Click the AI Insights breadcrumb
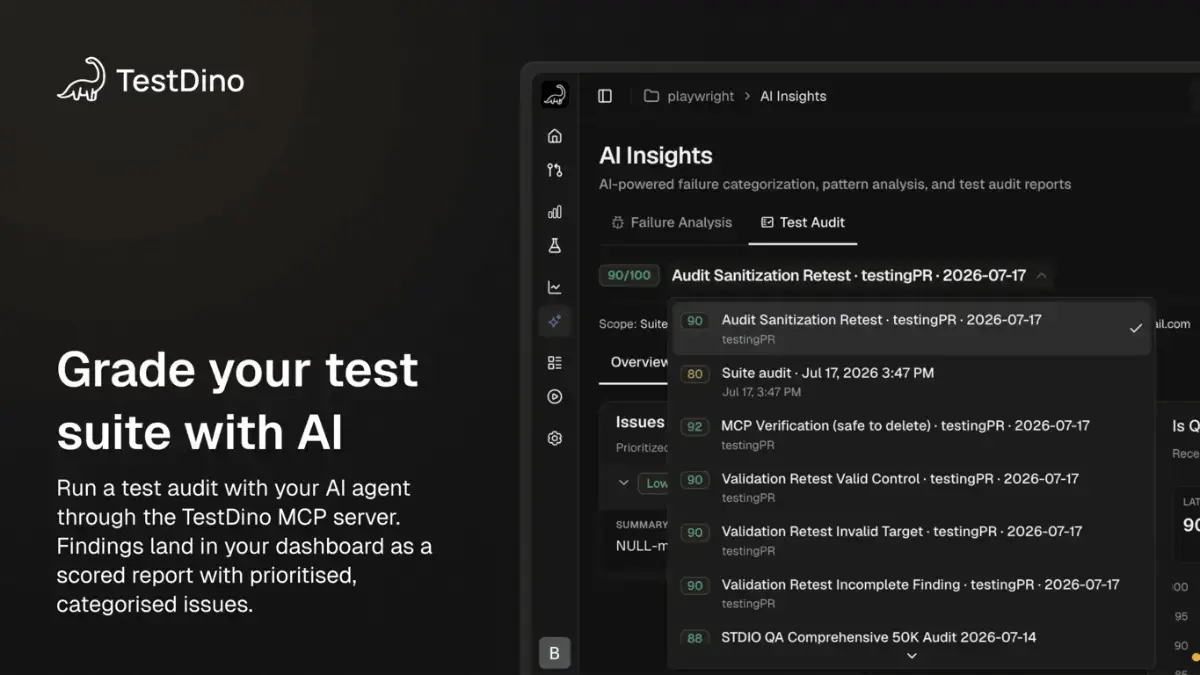 tap(793, 96)
